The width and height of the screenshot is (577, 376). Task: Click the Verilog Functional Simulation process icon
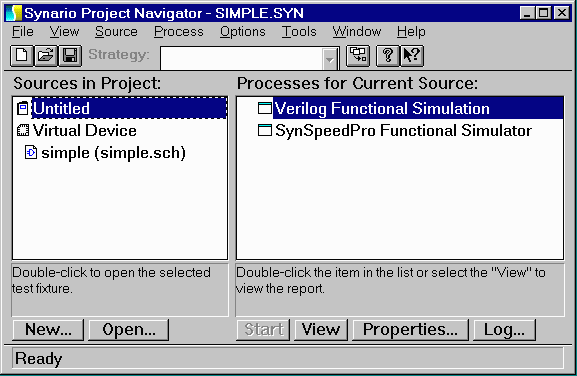(265, 109)
